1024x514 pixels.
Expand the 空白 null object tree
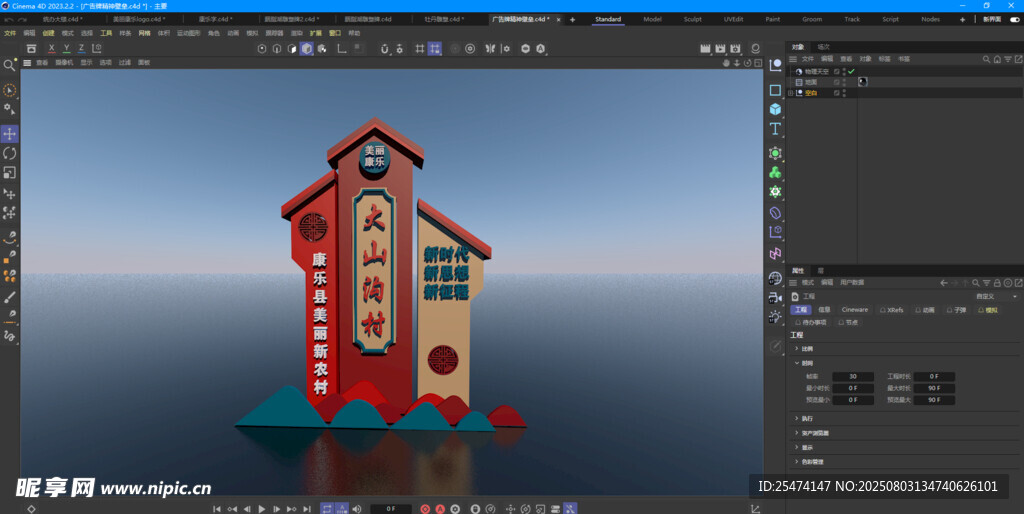coord(790,93)
